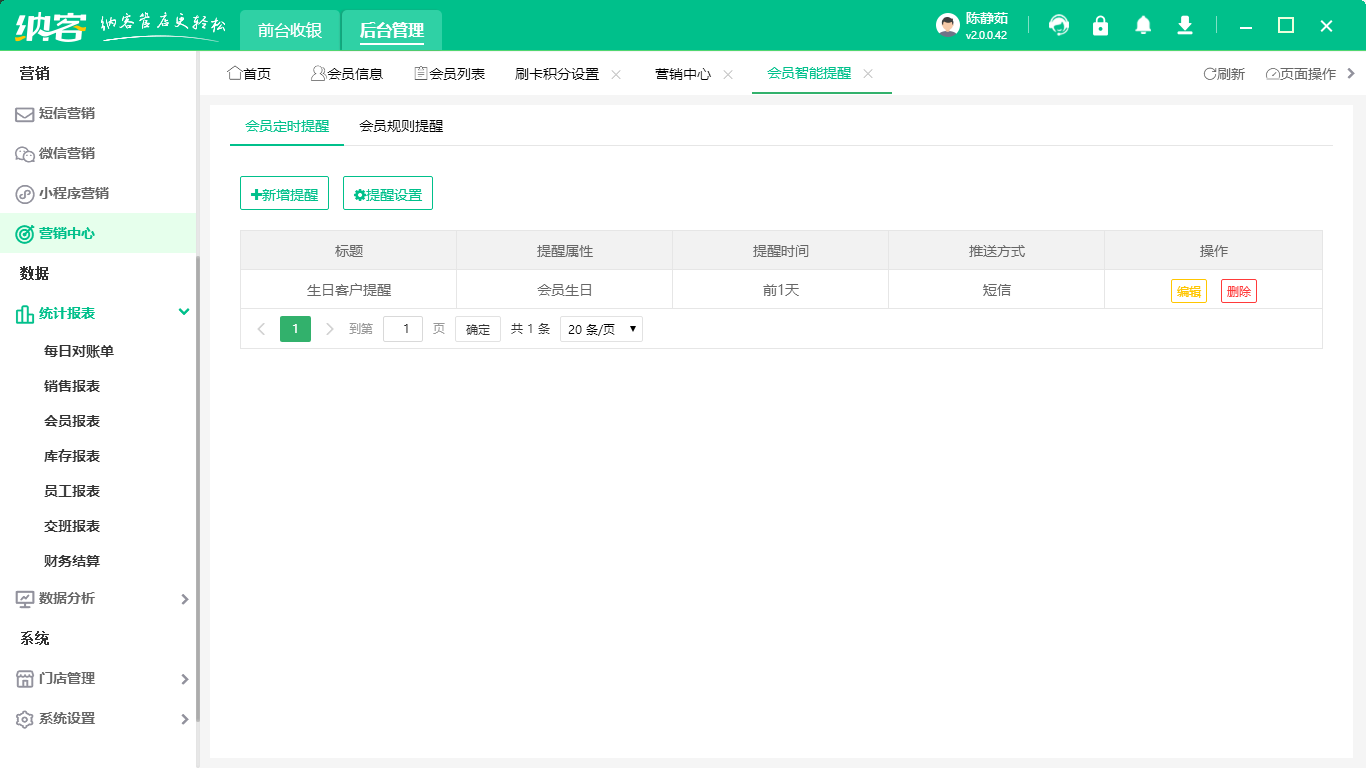Screen dimensions: 1366x768
Task: Expand the 数据分析 menu
Action: click(184, 599)
